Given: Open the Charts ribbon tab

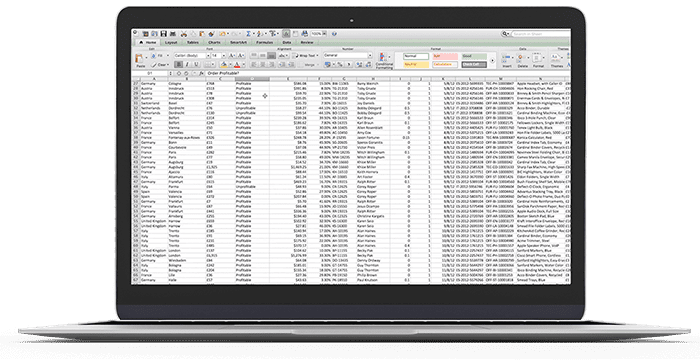Looking at the screenshot, I should click(214, 42).
